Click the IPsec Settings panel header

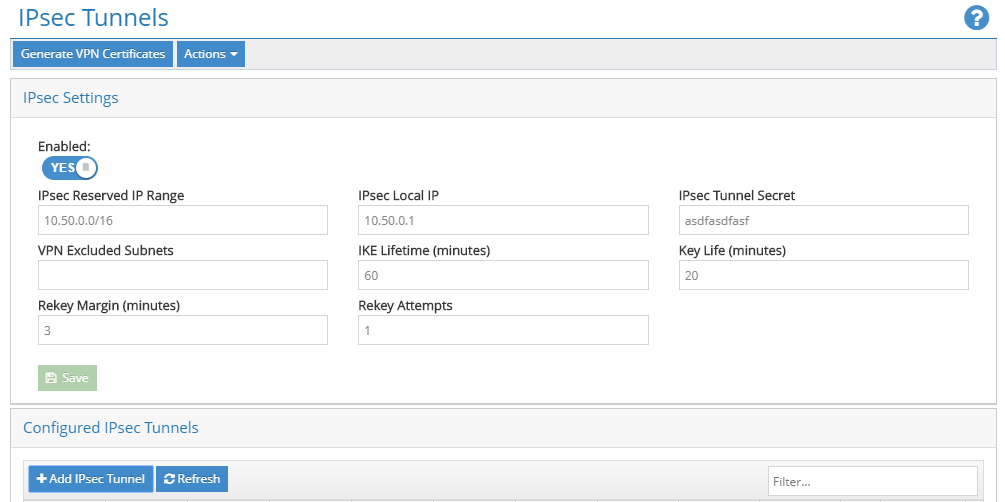tap(71, 98)
